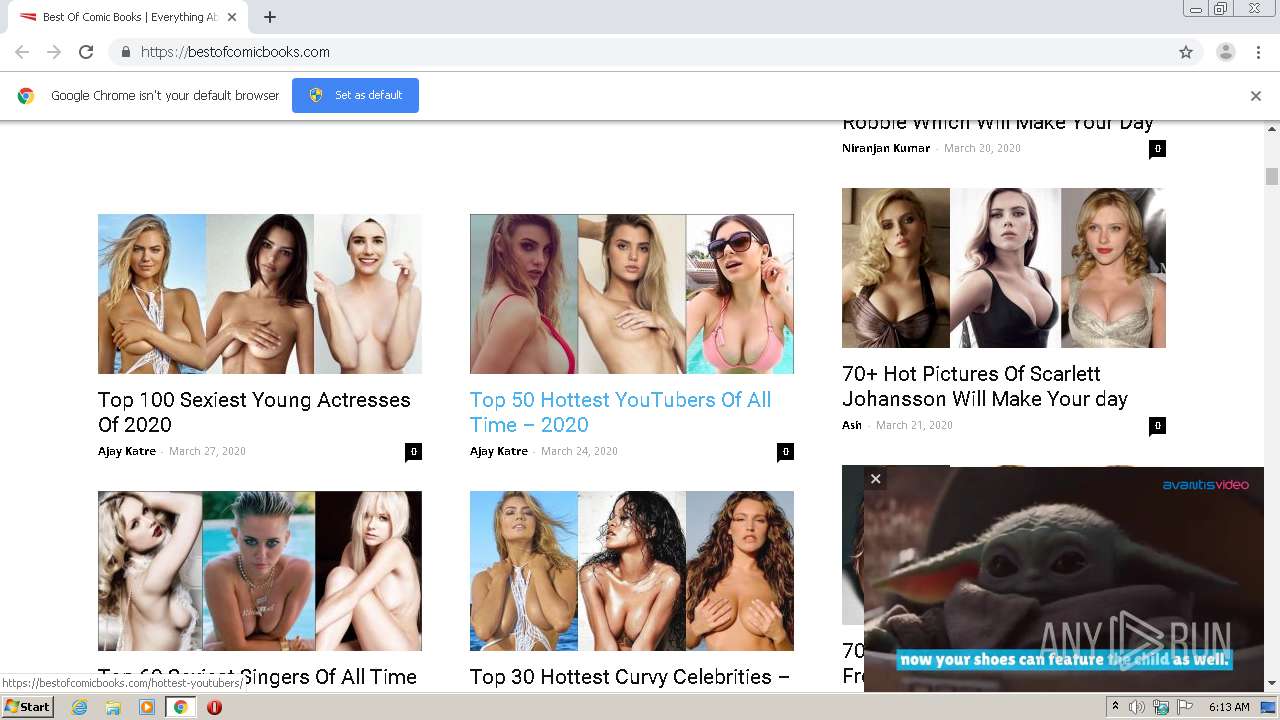Click the March 21, 2020 date text
This screenshot has width=1280, height=720.
pyautogui.click(x=914, y=425)
